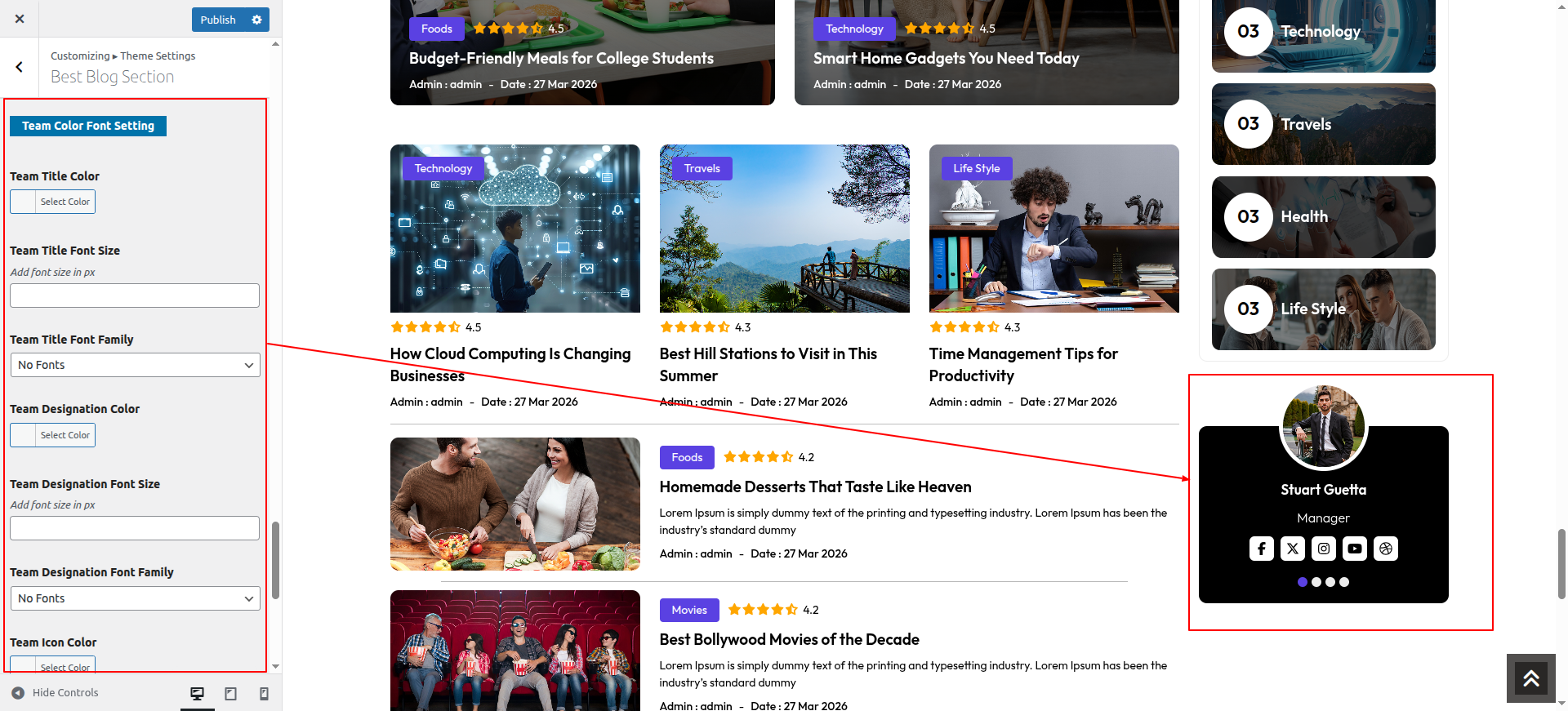
Task: Toggle Hide Controls in the footer
Action: 56,693
